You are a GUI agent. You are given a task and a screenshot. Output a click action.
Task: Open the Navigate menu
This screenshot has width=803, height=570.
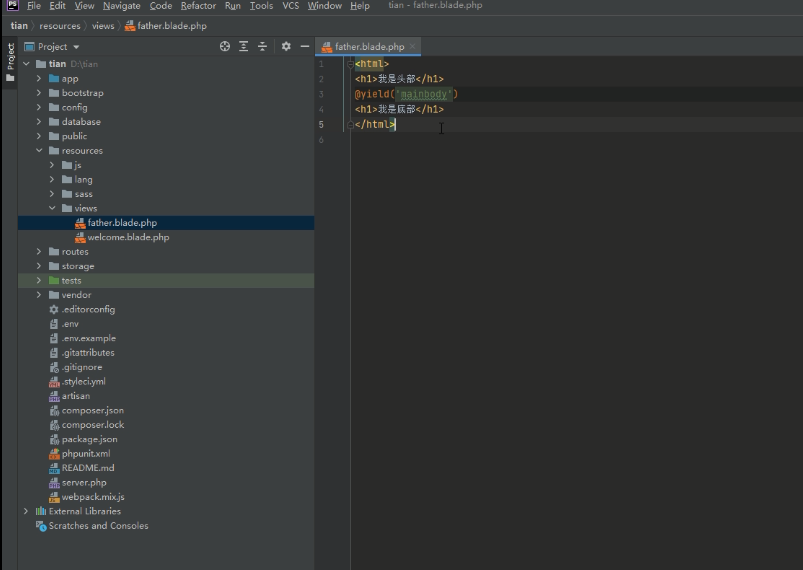pos(121,6)
